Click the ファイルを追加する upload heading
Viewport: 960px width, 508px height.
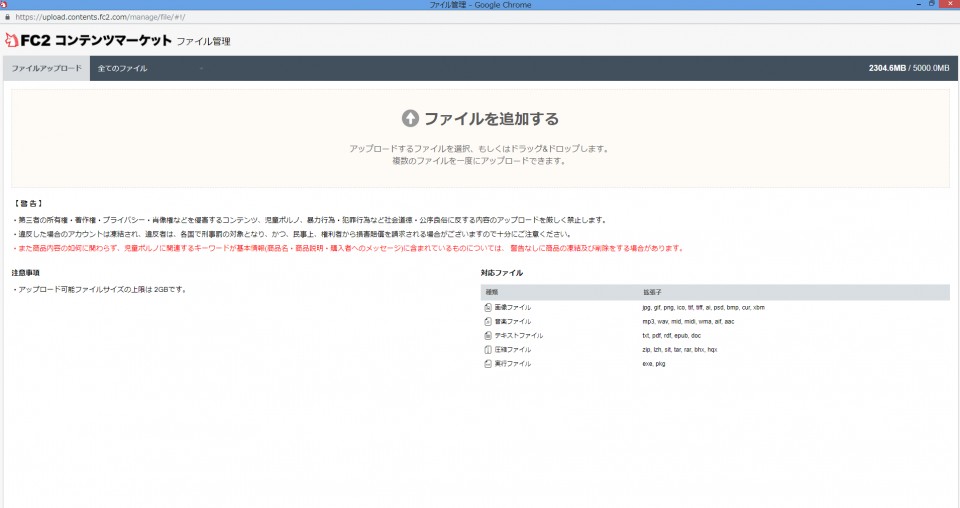click(x=490, y=119)
